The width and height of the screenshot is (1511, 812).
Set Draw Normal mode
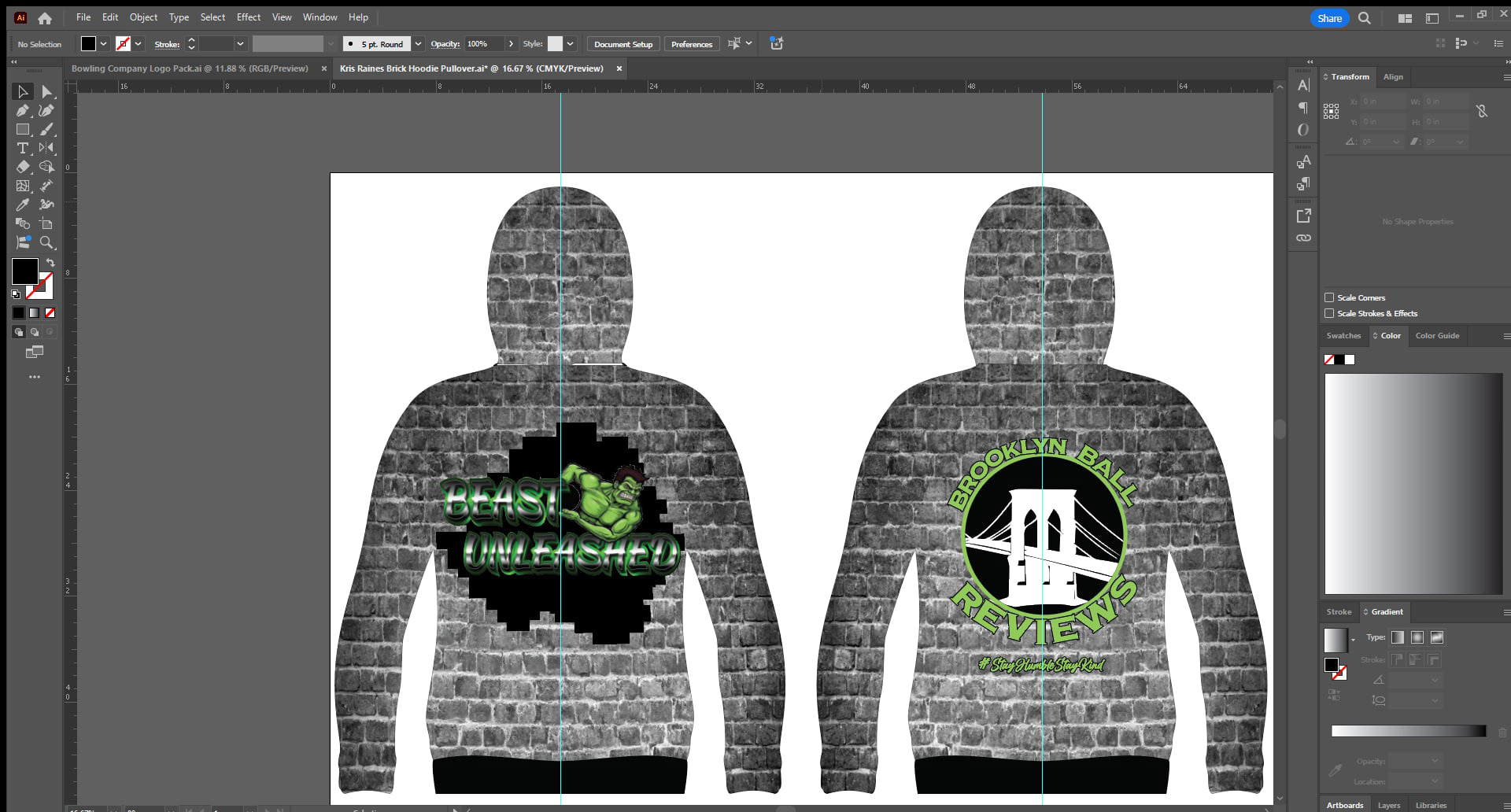pyautogui.click(x=19, y=332)
